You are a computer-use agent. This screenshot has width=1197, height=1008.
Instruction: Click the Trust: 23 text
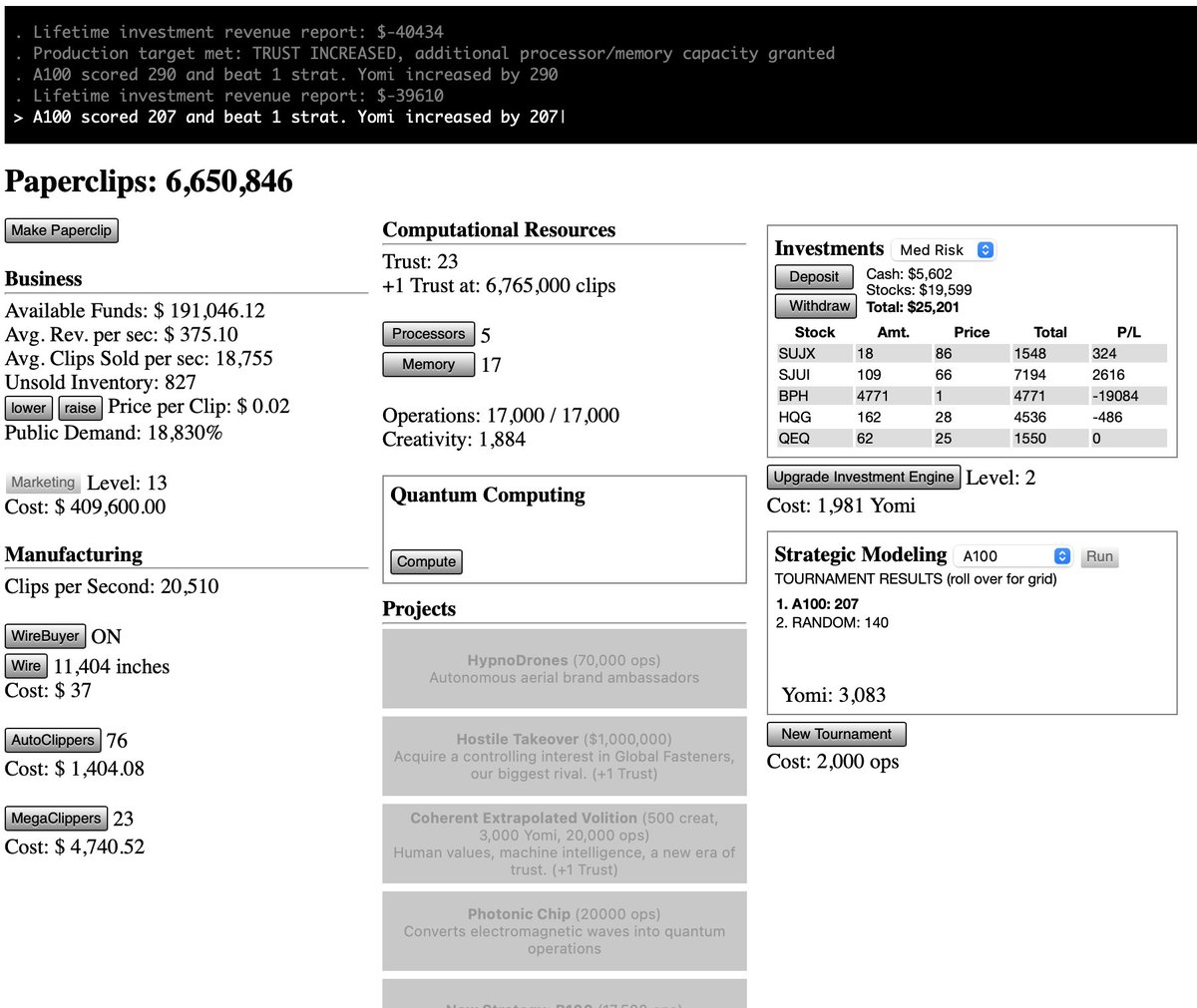click(420, 261)
